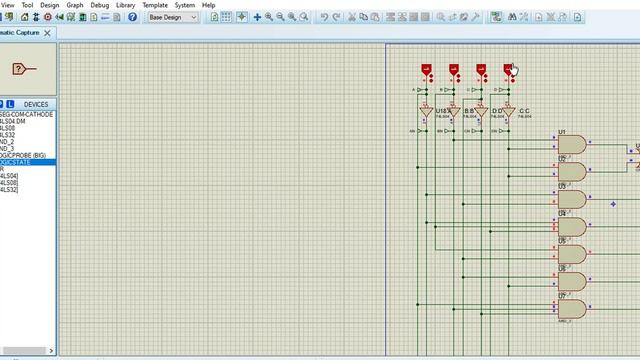This screenshot has height=360, width=640.
Task: Click the L library button beside DEVICES
Action: [10, 104]
